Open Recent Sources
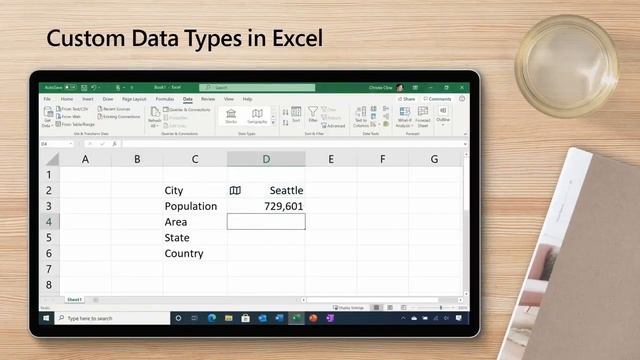Image resolution: width=640 pixels, height=360 pixels. [x=114, y=109]
